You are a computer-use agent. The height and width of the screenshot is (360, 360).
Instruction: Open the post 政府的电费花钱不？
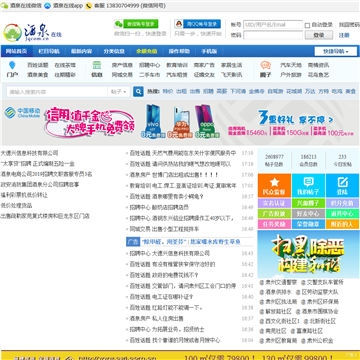tap(175, 275)
